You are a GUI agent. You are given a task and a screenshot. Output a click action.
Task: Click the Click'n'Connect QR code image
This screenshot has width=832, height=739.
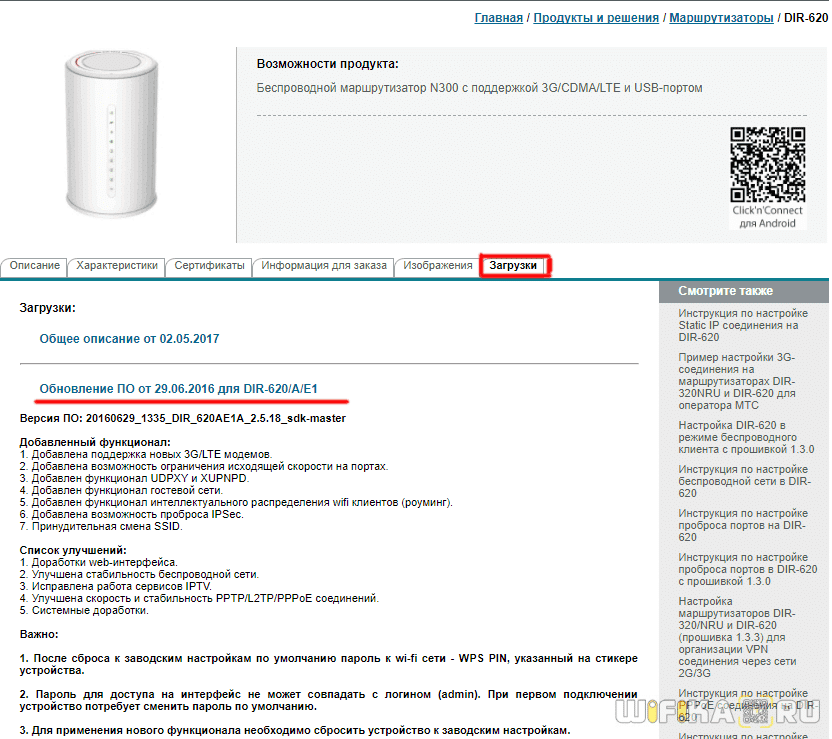coord(767,164)
